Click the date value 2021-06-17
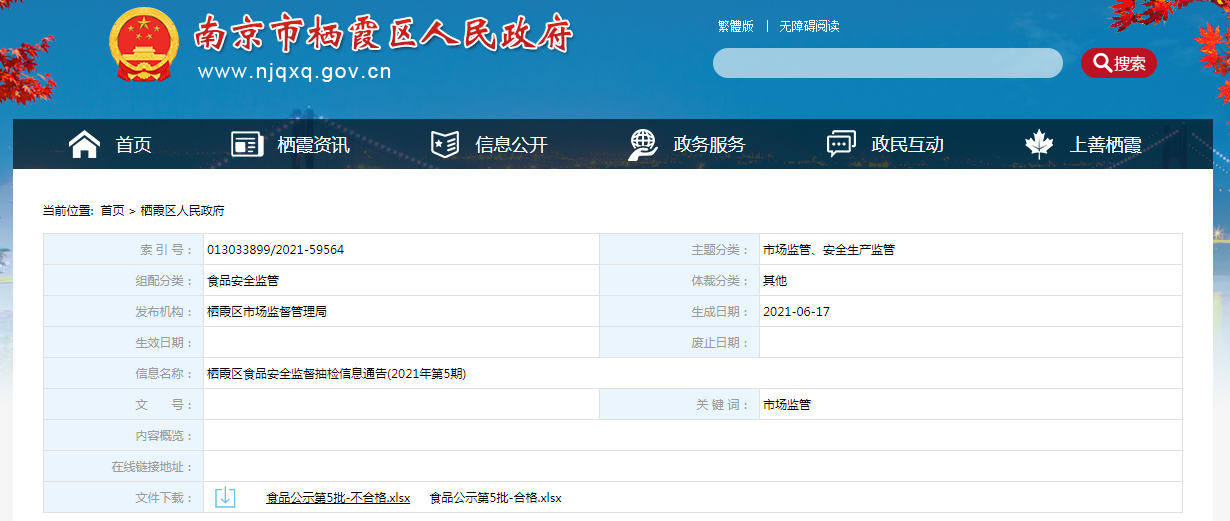Screen dimensions: 1230x521 point(796,312)
